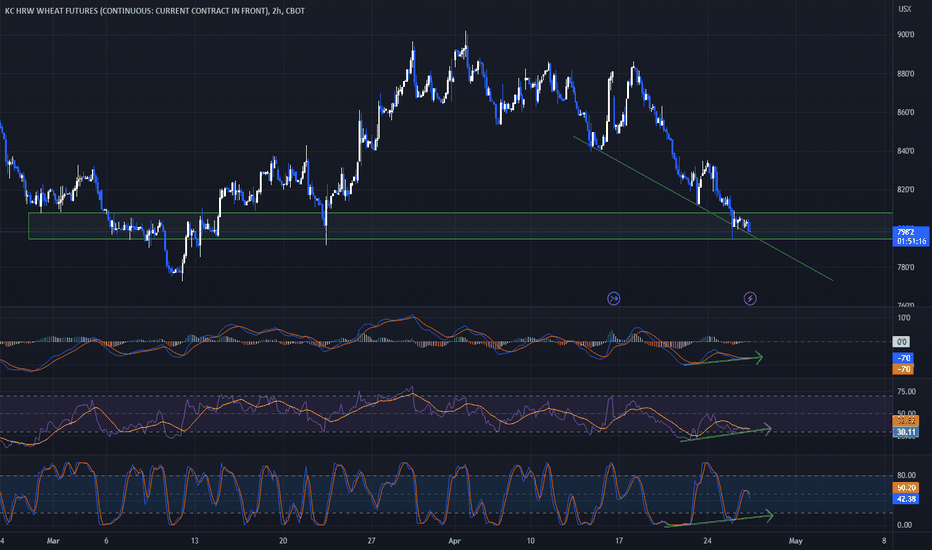Click the 900'0 price axis level
The image size is (932, 550).
[x=906, y=35]
